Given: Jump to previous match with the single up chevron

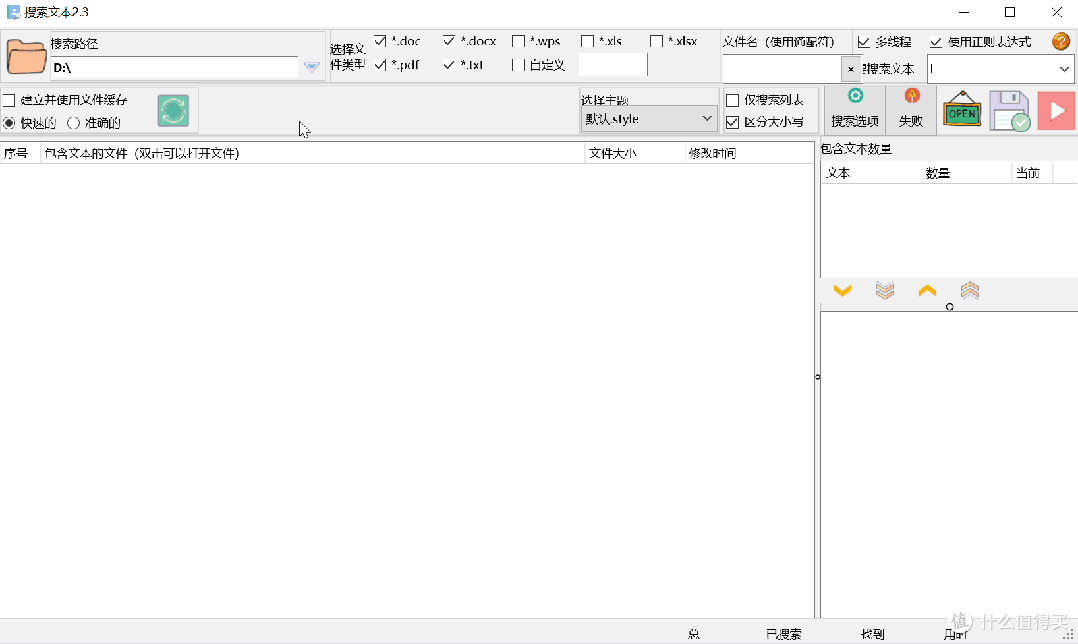Looking at the screenshot, I should (927, 291).
